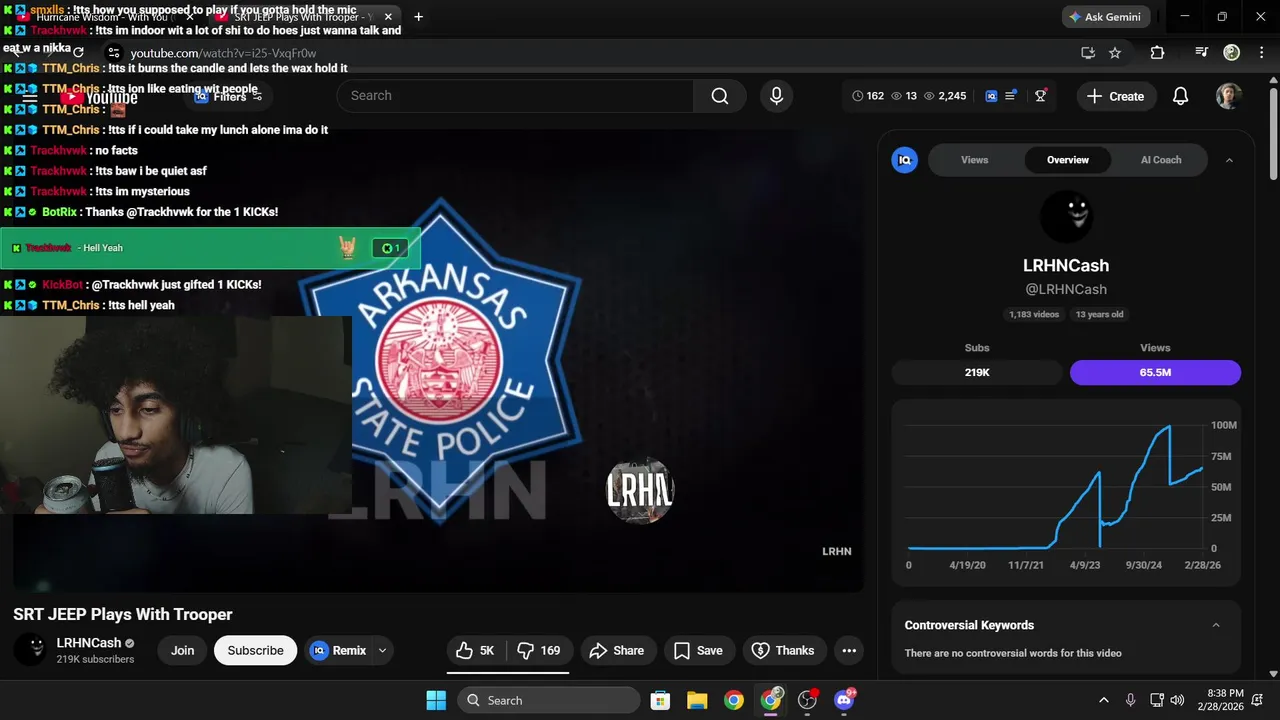1280x720 pixels.
Task: Select the Subs 219K chart option
Action: 977,373
